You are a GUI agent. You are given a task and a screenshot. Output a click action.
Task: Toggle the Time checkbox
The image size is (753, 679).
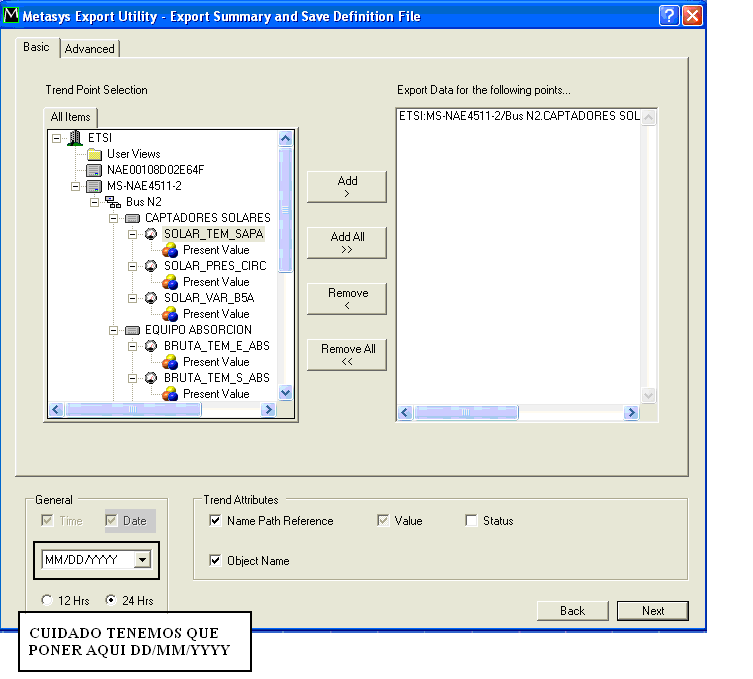(x=47, y=521)
